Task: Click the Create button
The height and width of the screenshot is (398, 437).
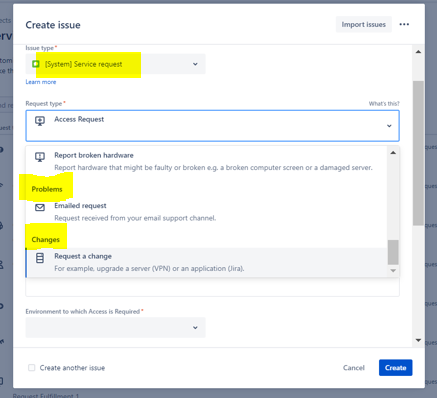Action: [395, 368]
